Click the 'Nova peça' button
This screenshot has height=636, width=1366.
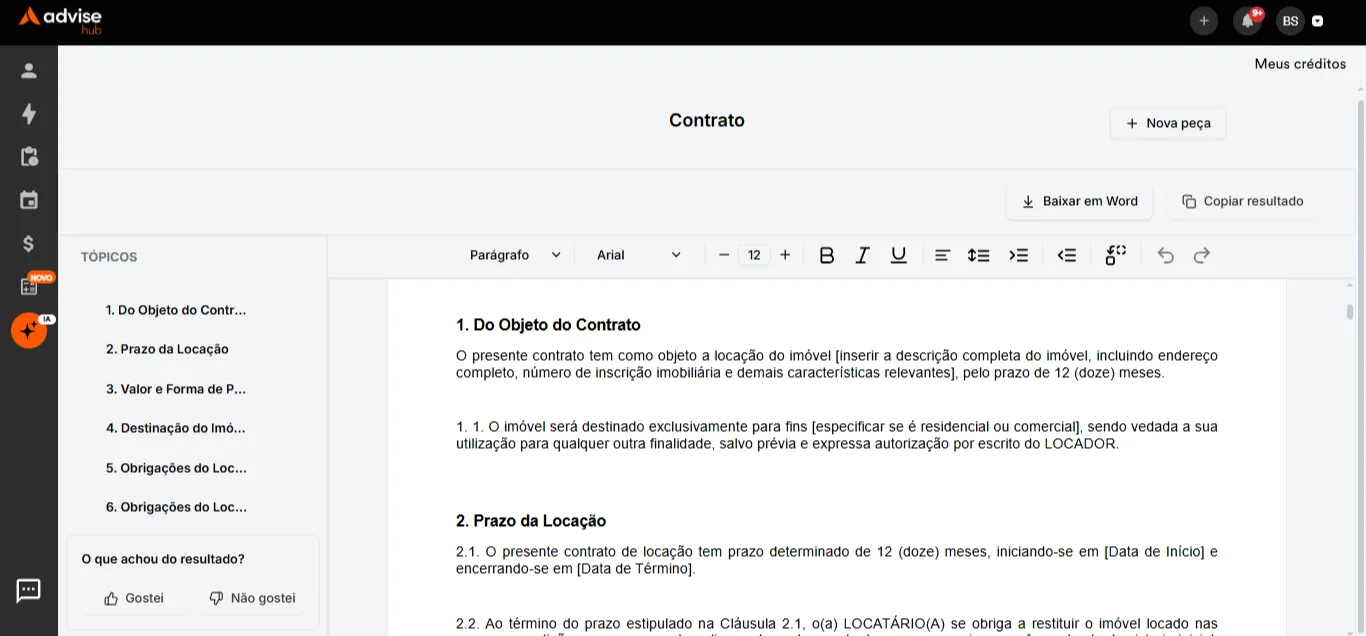1167,123
